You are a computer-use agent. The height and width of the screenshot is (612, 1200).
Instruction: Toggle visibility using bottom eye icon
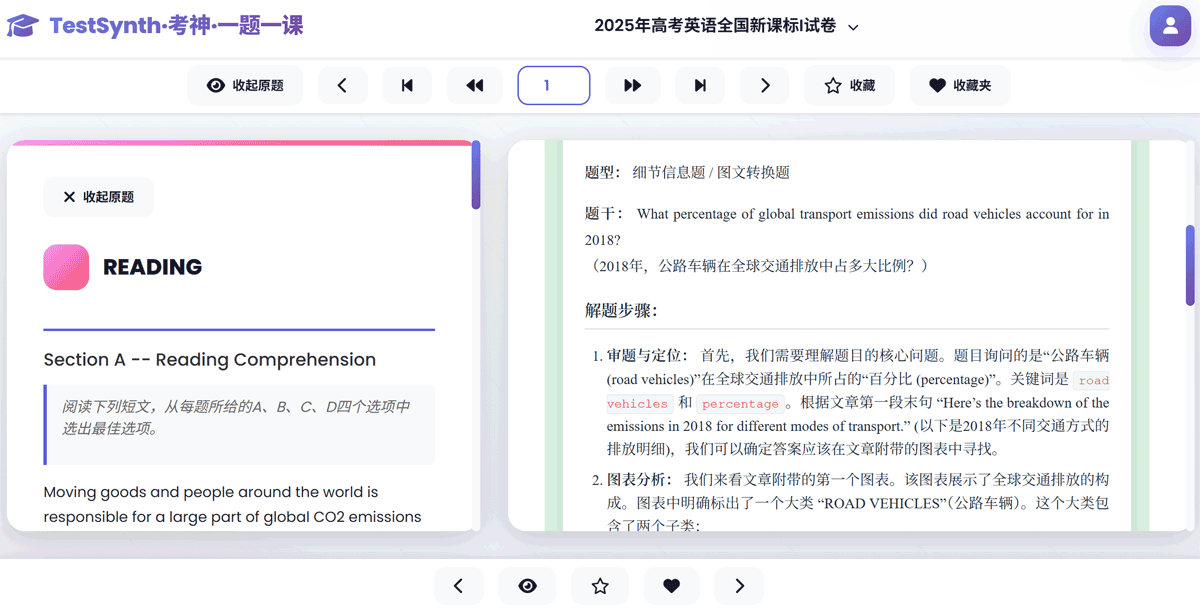(528, 586)
